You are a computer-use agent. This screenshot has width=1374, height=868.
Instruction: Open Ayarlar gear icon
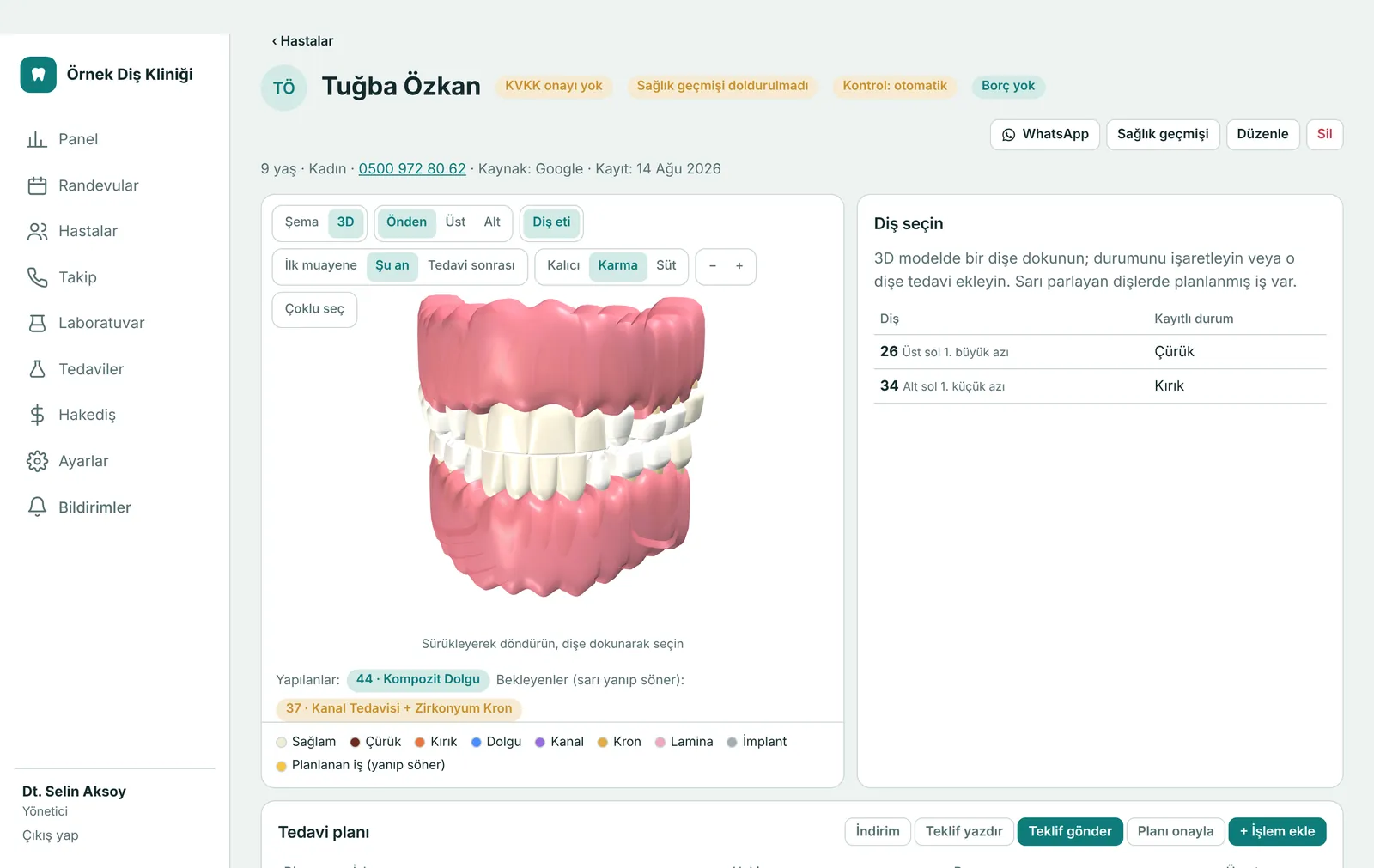pyautogui.click(x=37, y=461)
